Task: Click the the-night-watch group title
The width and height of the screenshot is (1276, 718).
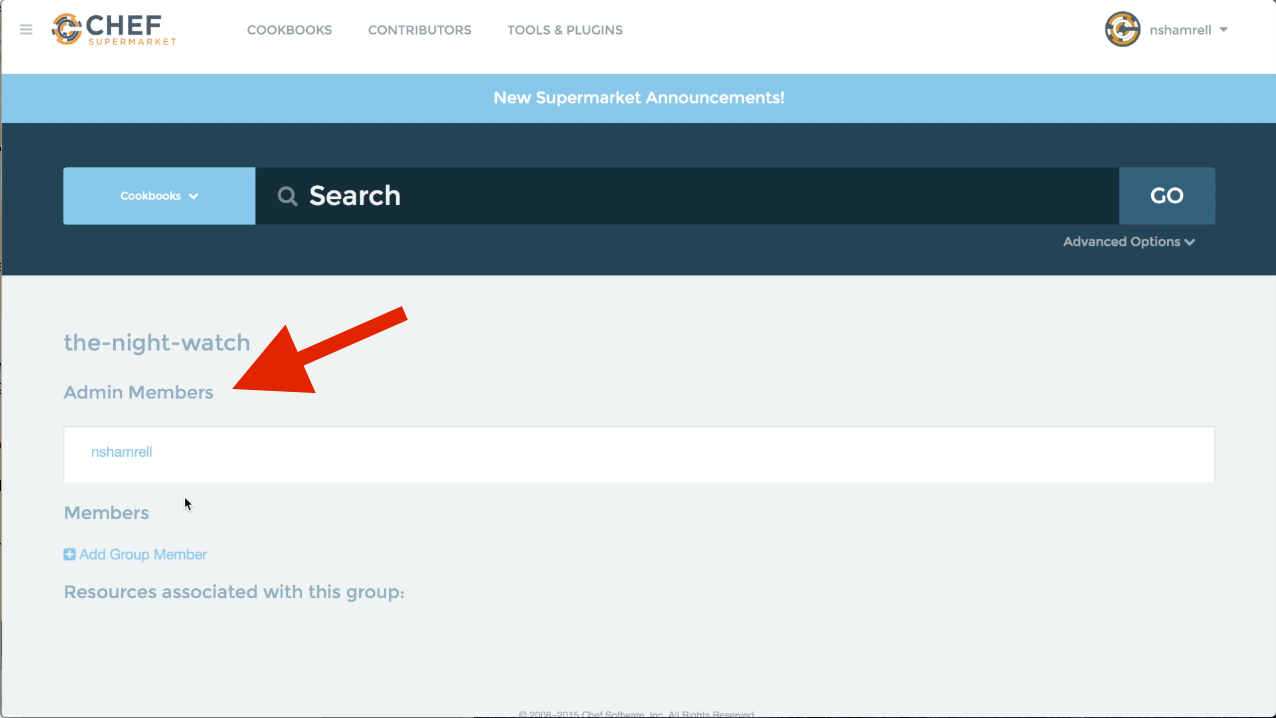Action: tap(157, 343)
